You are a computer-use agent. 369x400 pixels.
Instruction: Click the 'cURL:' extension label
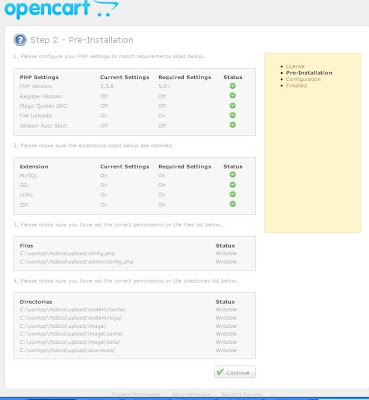point(27,195)
